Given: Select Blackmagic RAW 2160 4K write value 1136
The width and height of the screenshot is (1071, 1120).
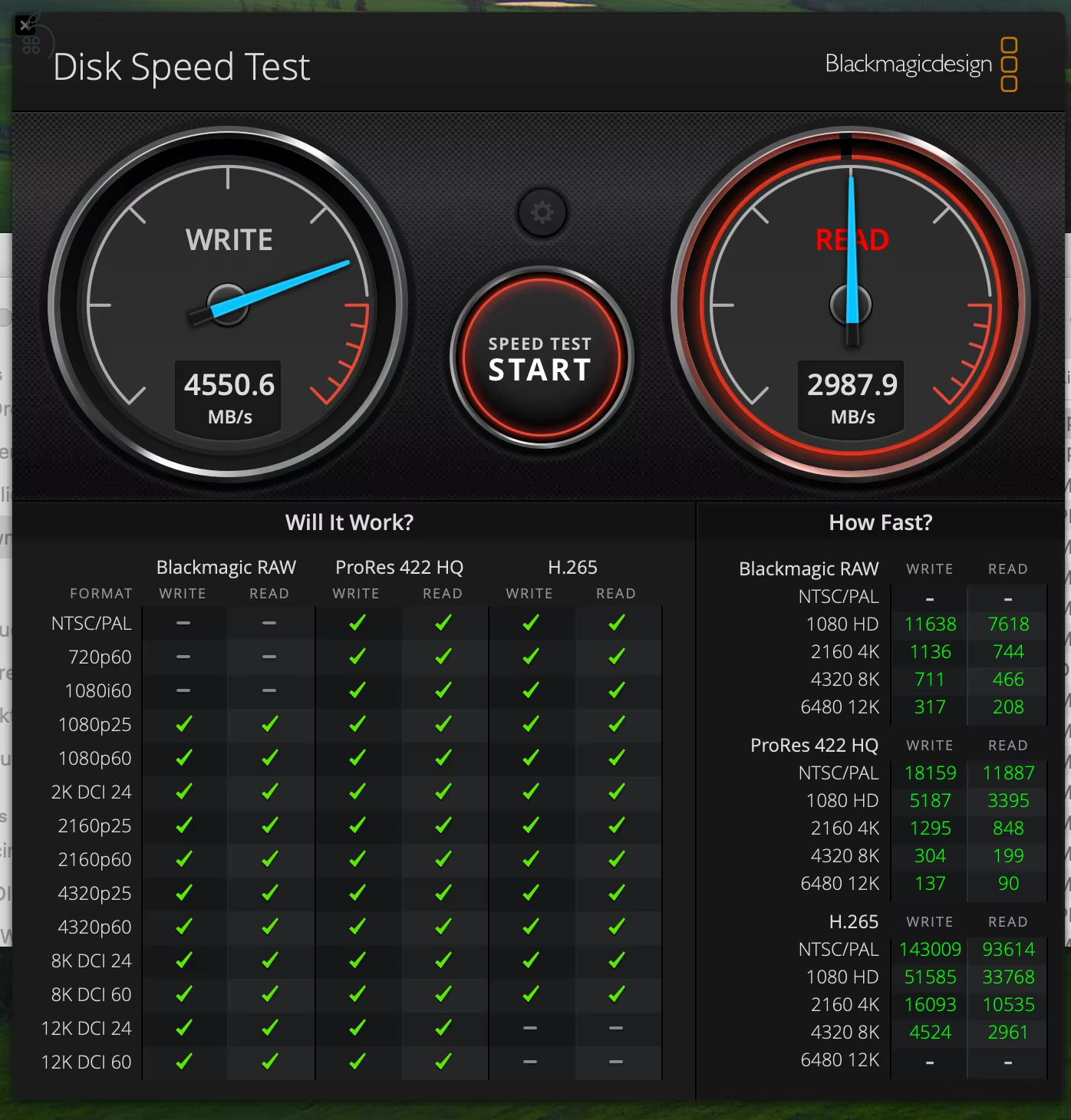Looking at the screenshot, I should [930, 652].
